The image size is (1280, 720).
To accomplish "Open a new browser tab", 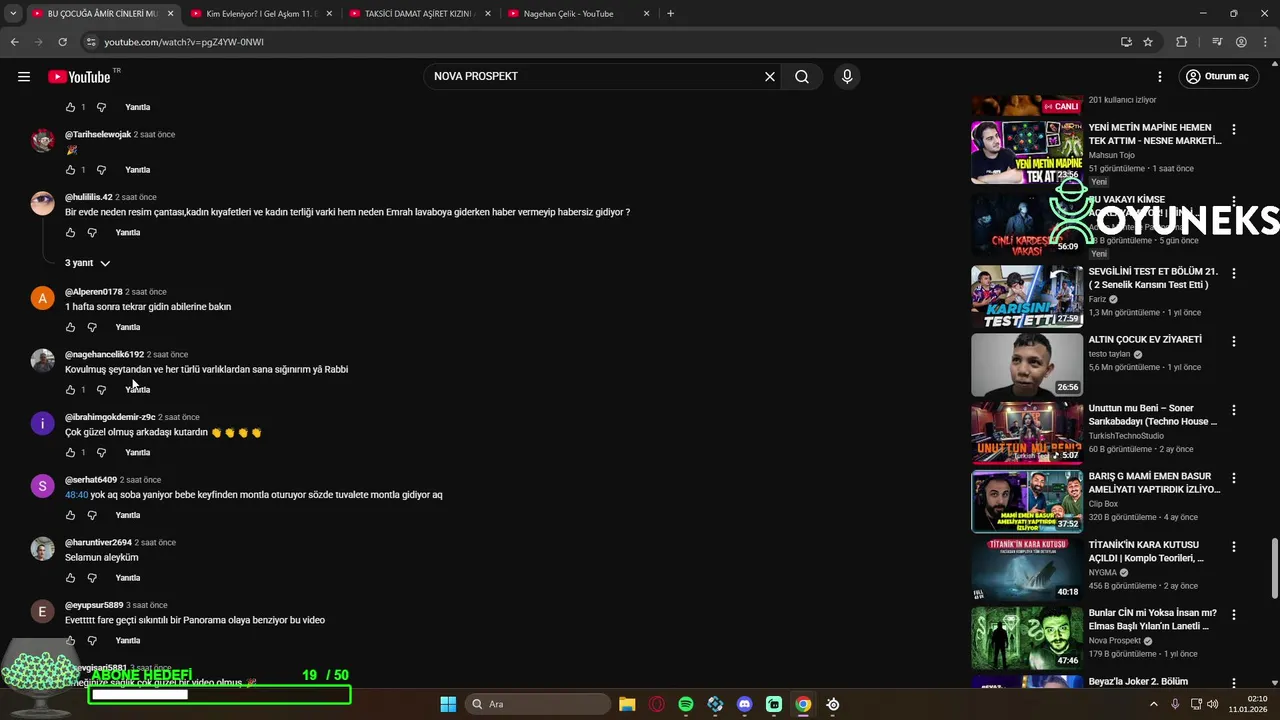I will (x=670, y=14).
